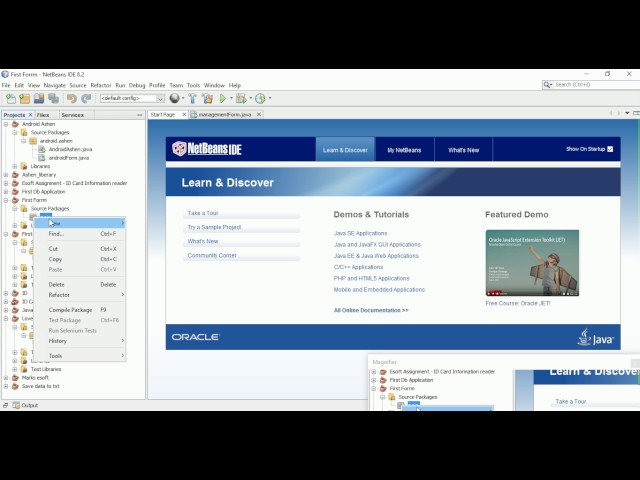Click the Output window icon
The image size is (640, 480).
[16, 405]
